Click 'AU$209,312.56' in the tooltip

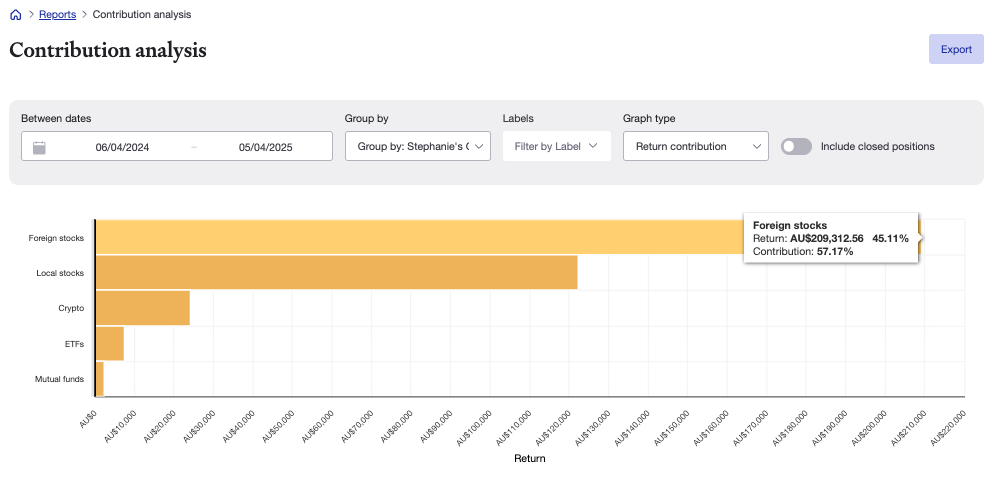pyautogui.click(x=826, y=238)
